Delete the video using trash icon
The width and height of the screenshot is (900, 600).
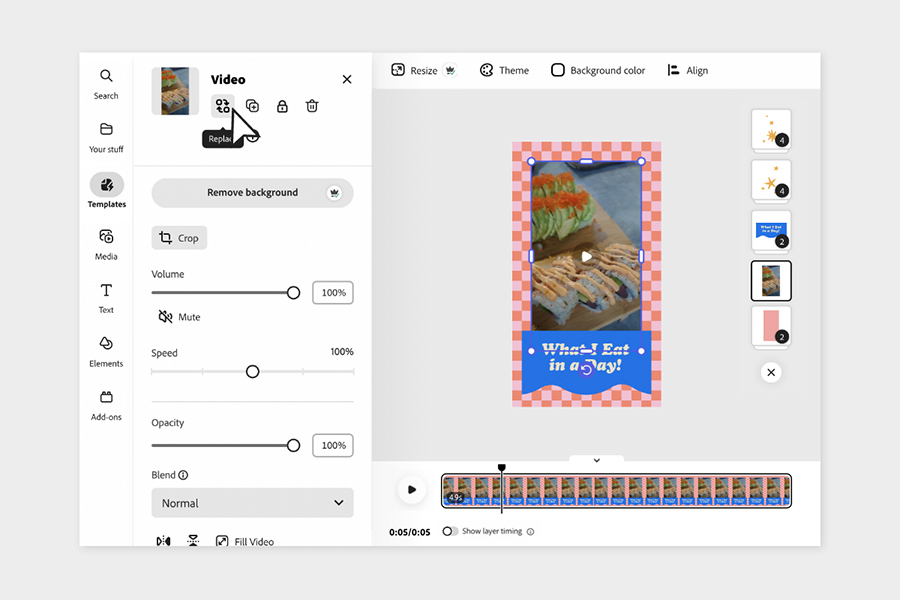coord(312,106)
